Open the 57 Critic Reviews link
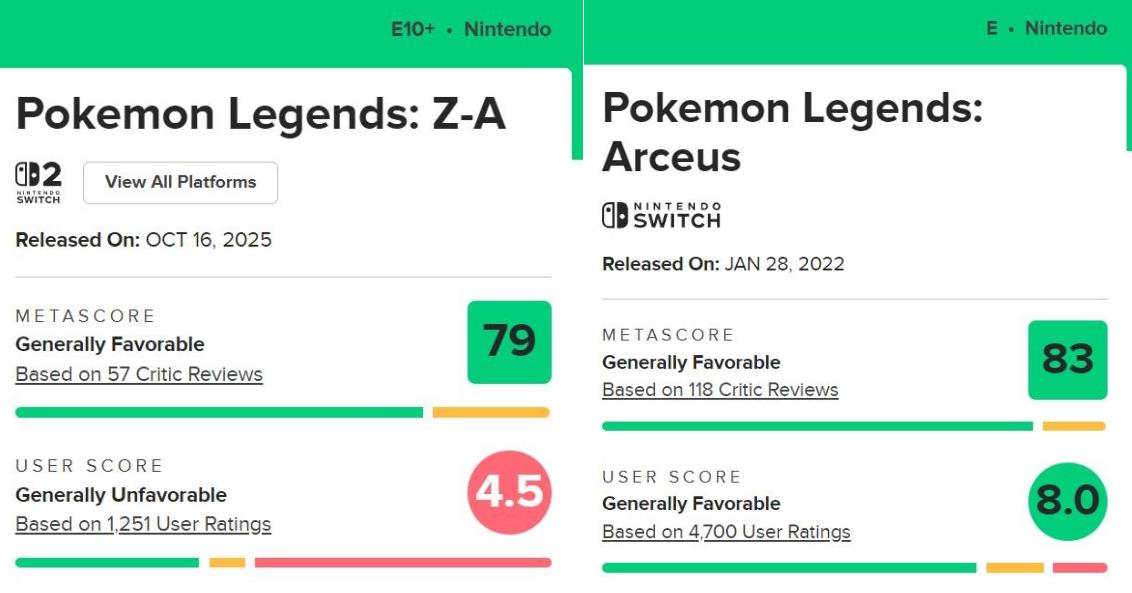 [x=139, y=375]
